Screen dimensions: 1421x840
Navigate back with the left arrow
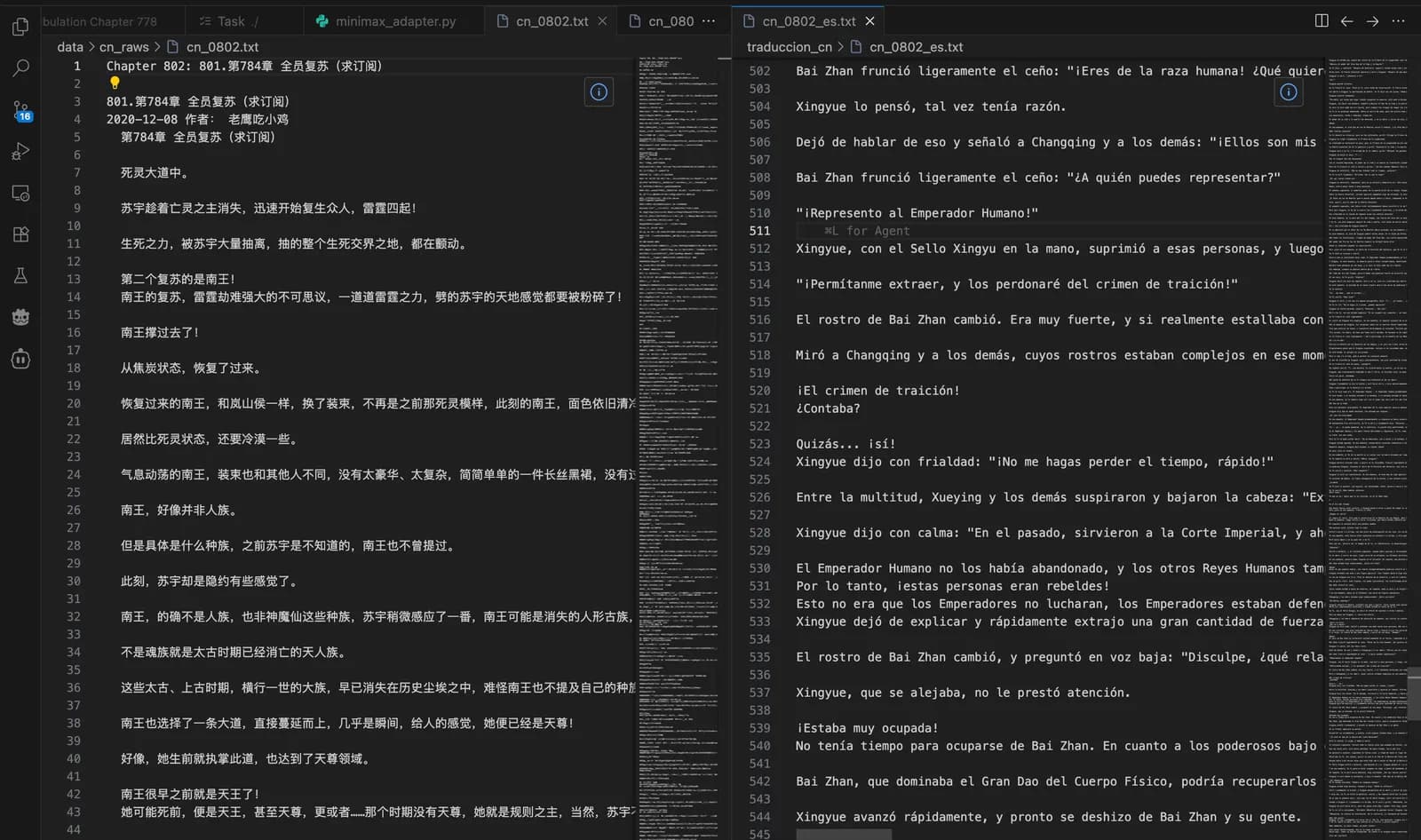point(1346,20)
